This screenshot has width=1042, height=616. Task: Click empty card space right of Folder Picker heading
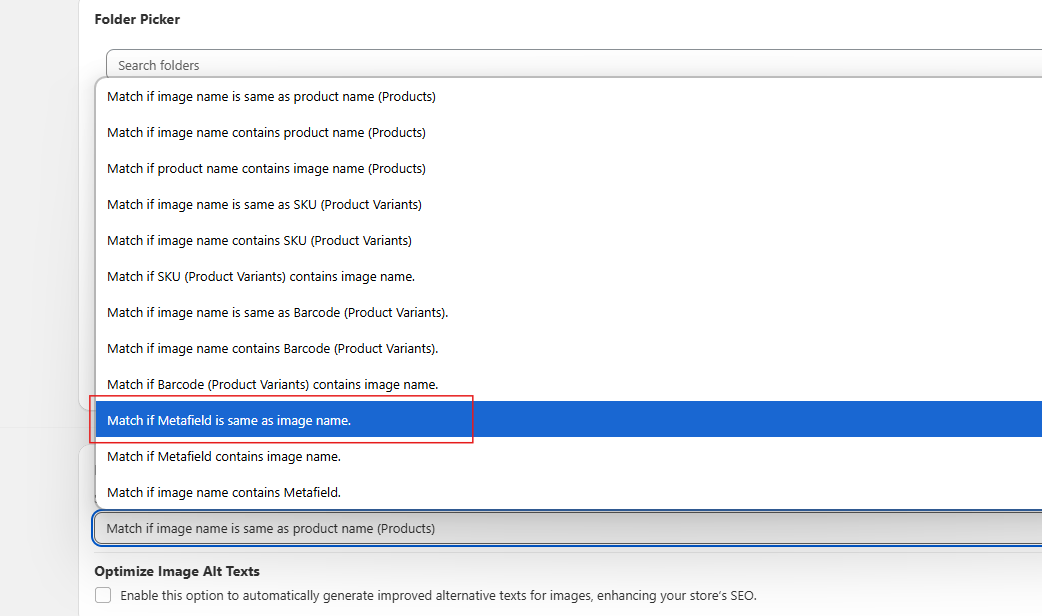(600, 20)
